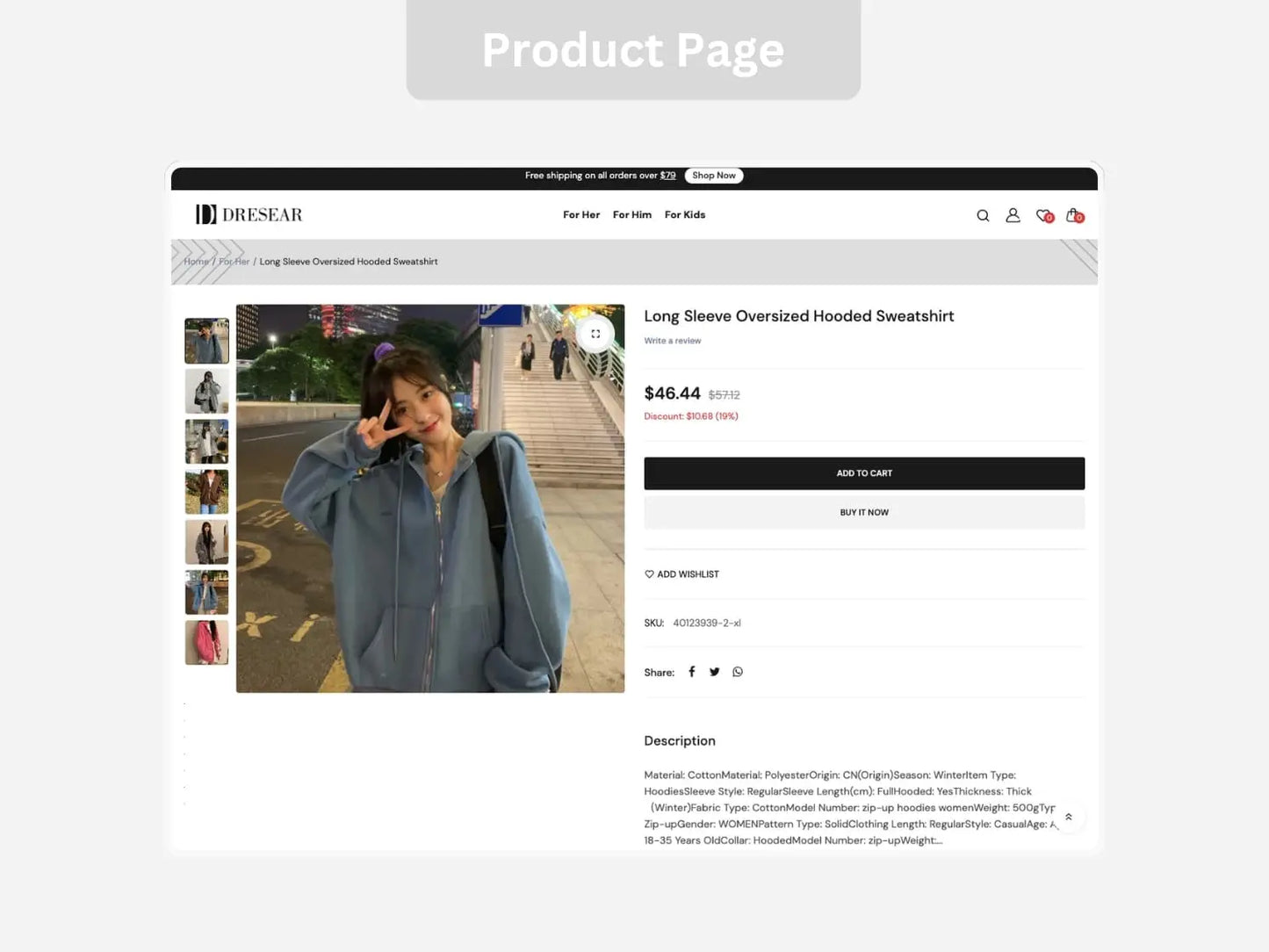1269x952 pixels.
Task: View the wishlist heart icon in header
Action: click(x=1043, y=215)
